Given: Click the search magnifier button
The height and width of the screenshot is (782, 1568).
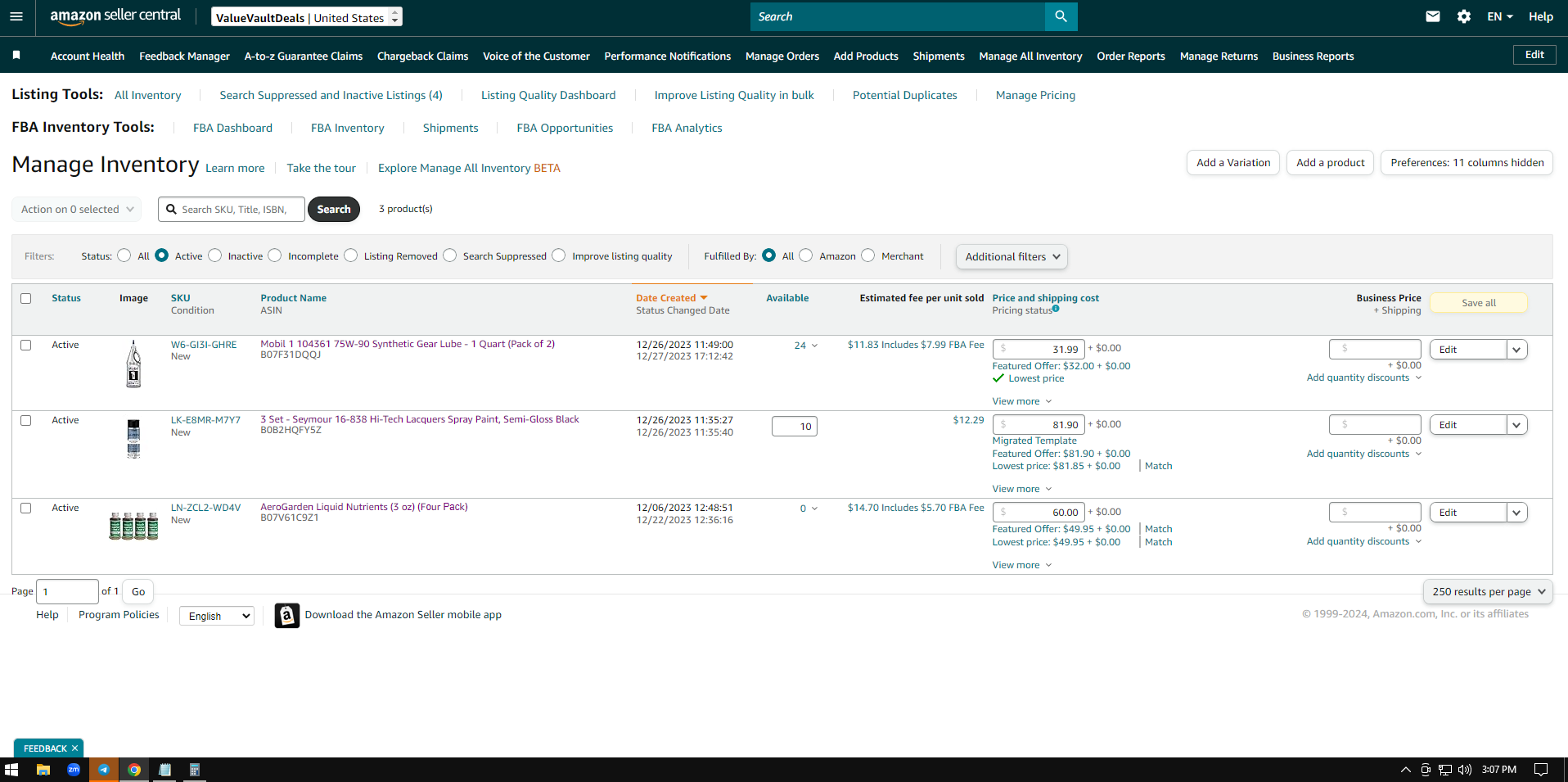Looking at the screenshot, I should (x=1061, y=16).
